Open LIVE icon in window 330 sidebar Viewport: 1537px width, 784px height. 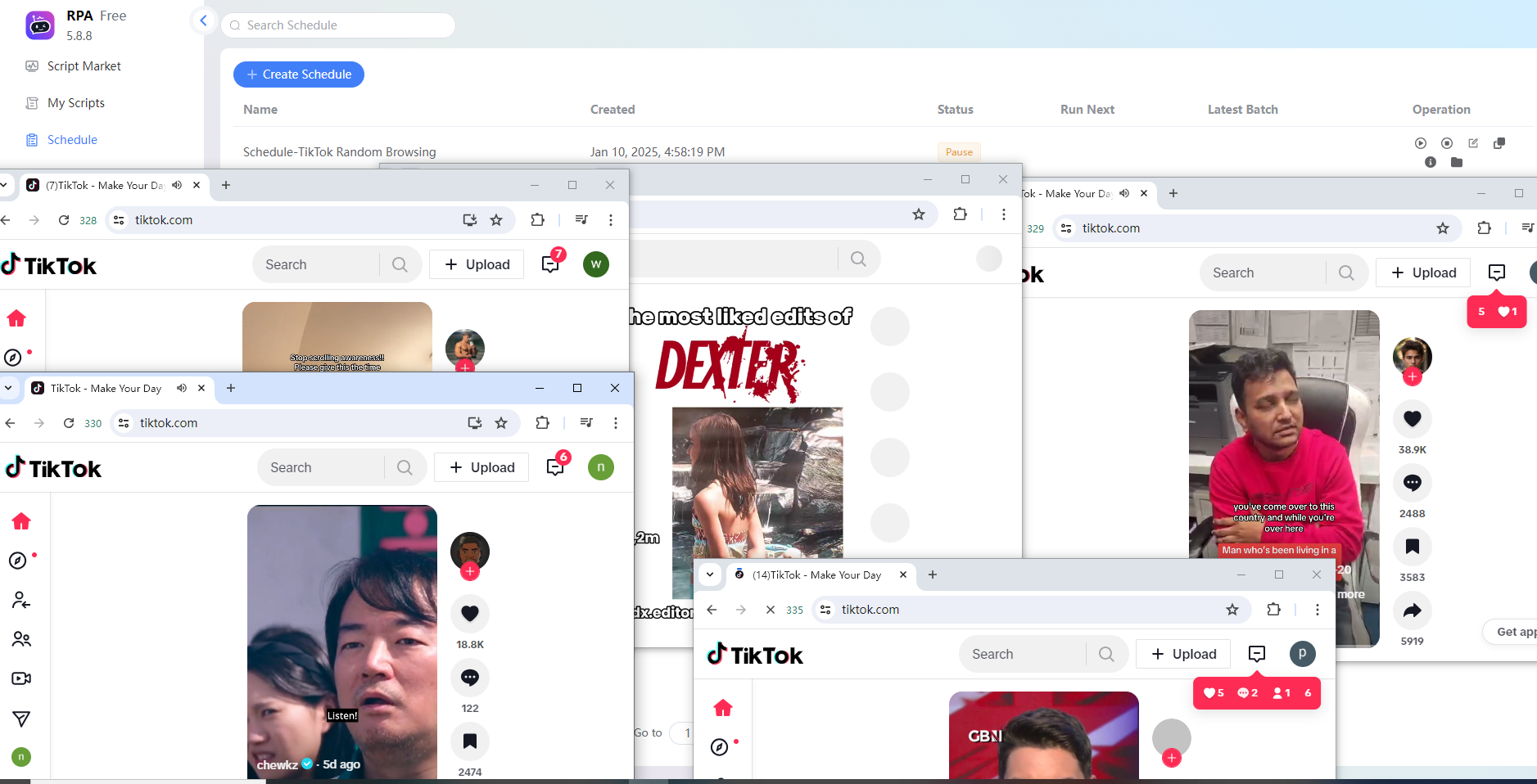(21, 678)
